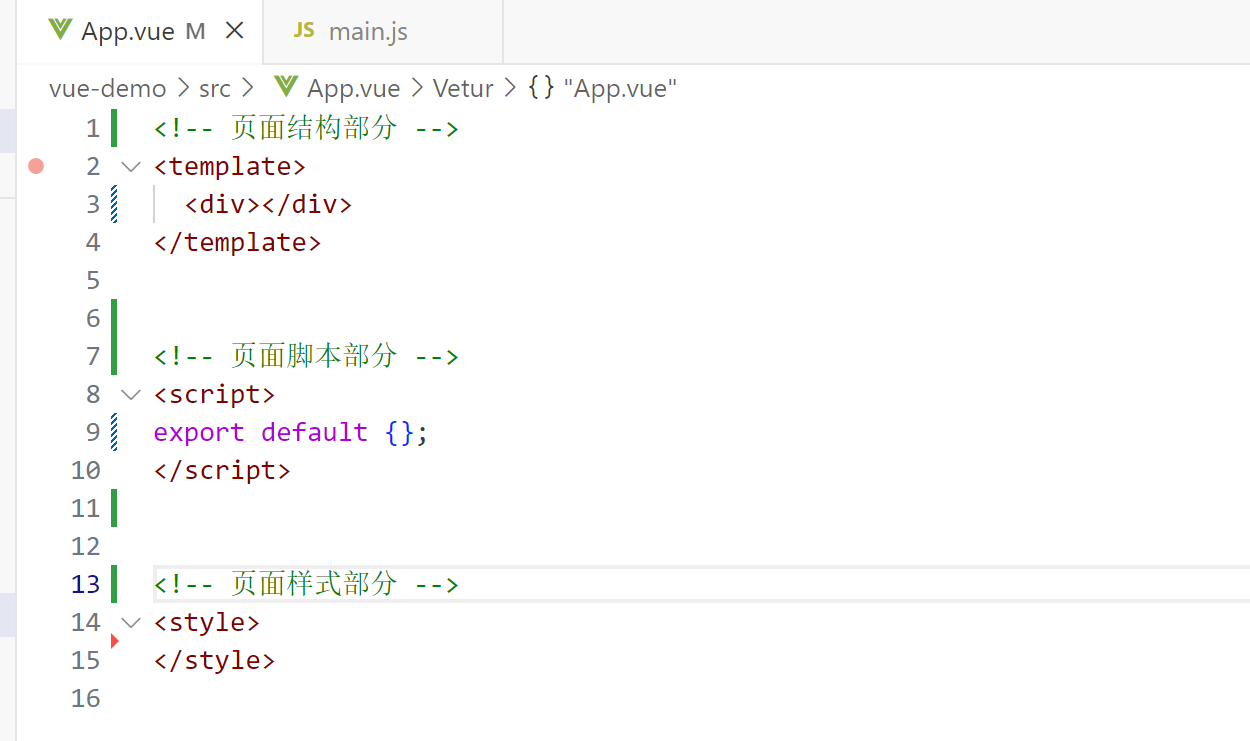The height and width of the screenshot is (741, 1250).
Task: Click the "App.vue" symbol breadcrumb
Action: pos(620,88)
